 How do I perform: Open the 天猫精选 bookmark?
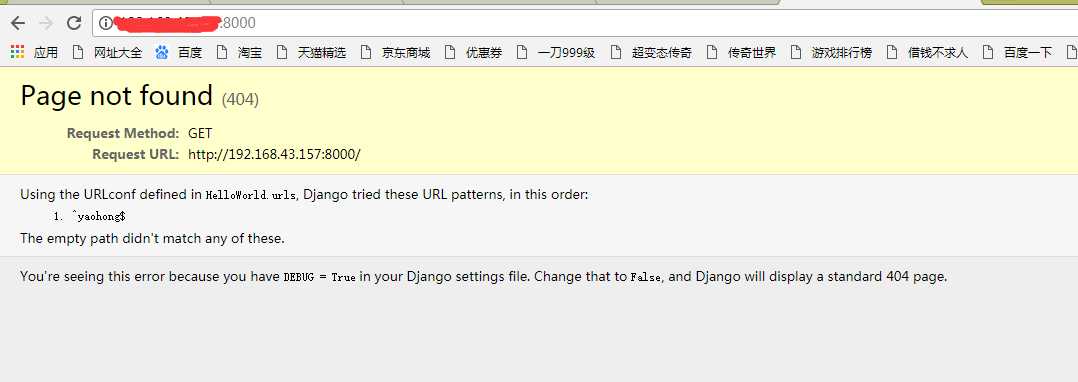point(311,52)
